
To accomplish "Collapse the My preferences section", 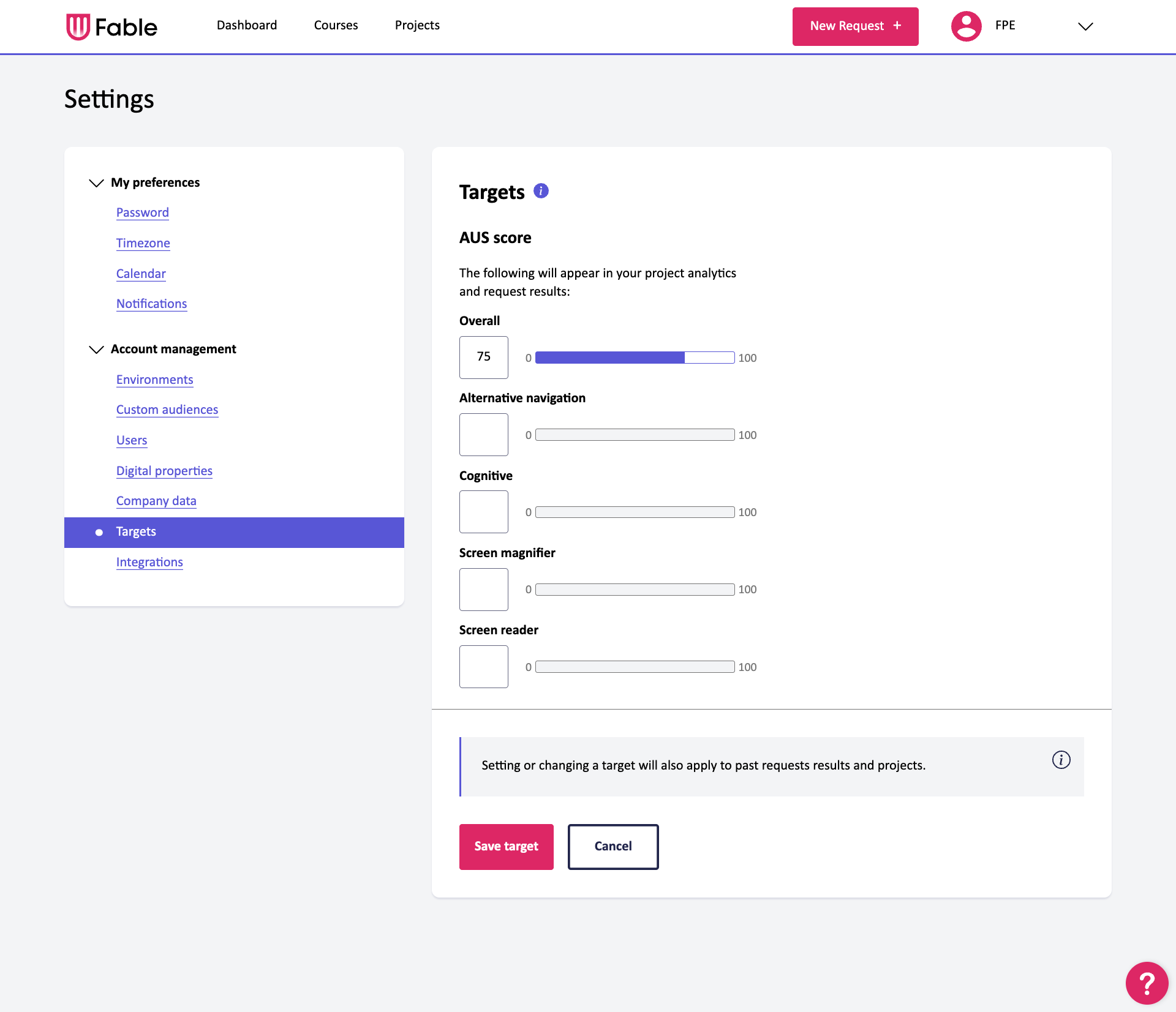I will point(96,182).
